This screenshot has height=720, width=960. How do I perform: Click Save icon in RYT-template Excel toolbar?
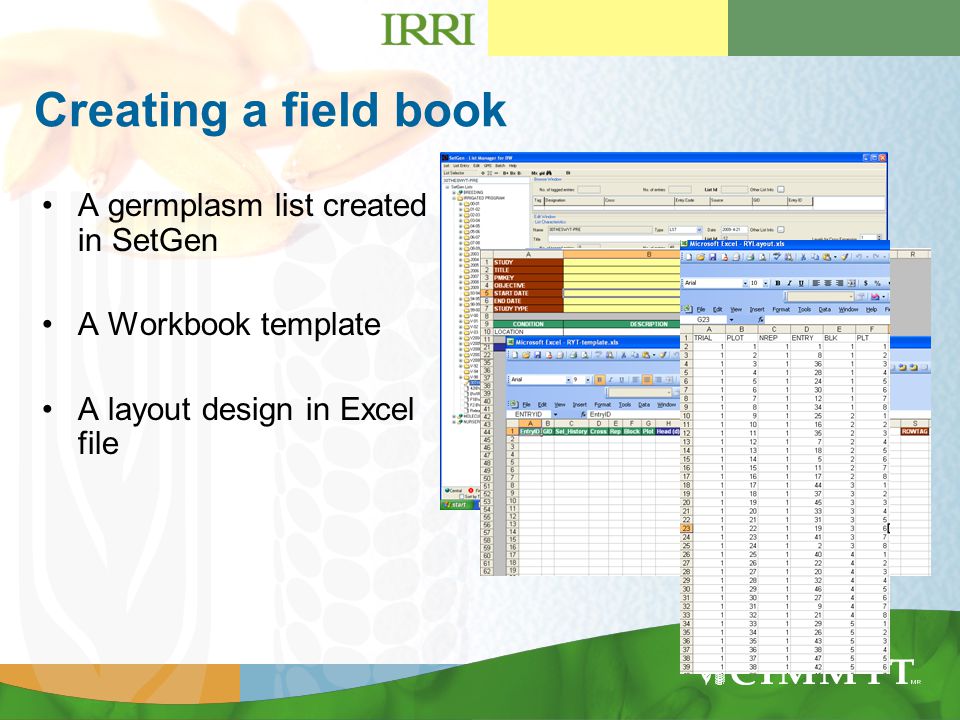pyautogui.click(x=538, y=355)
